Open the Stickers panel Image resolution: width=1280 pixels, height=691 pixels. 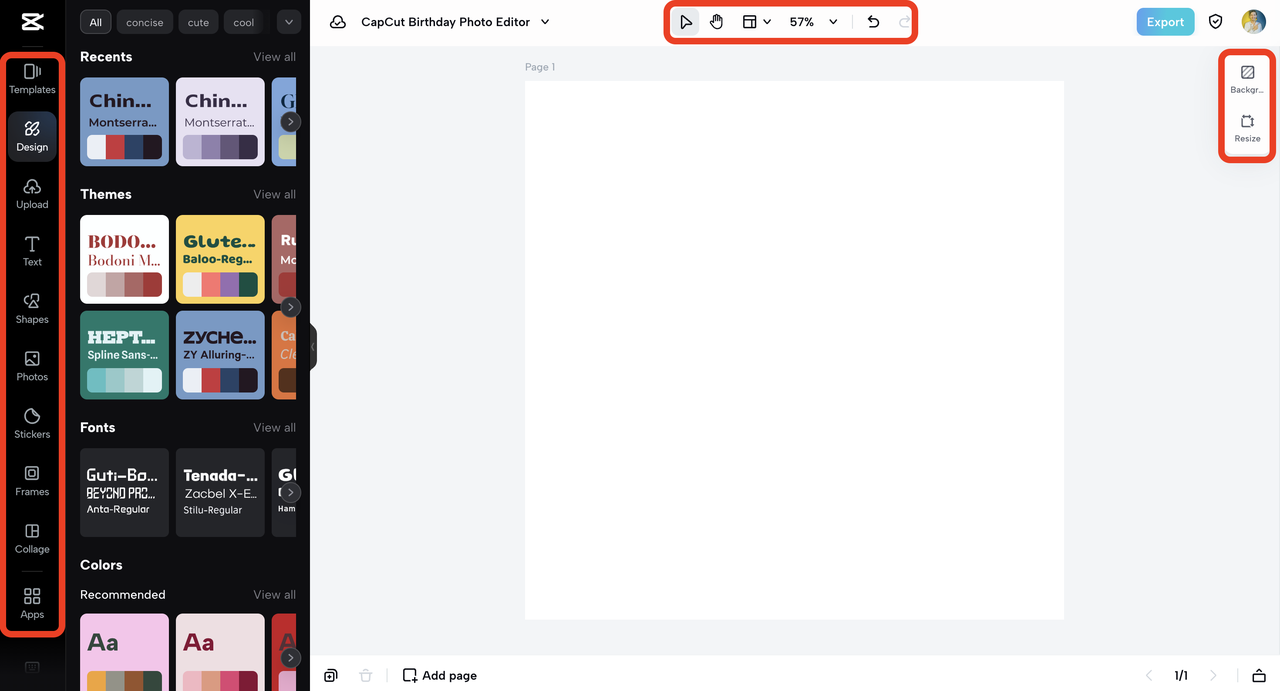pos(32,424)
